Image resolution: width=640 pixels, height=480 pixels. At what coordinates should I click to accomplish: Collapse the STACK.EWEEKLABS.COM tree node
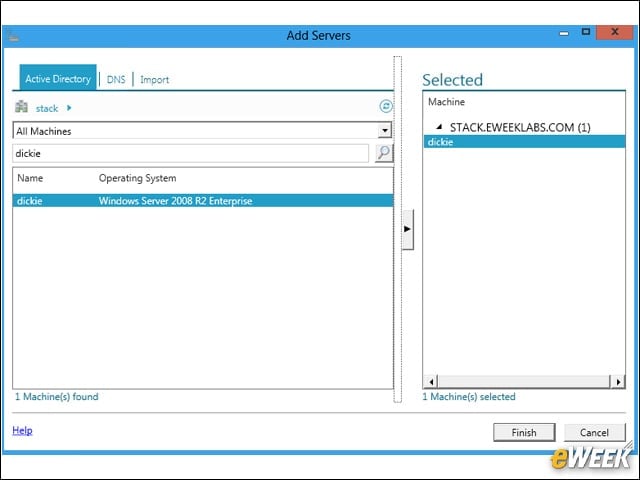point(439,127)
